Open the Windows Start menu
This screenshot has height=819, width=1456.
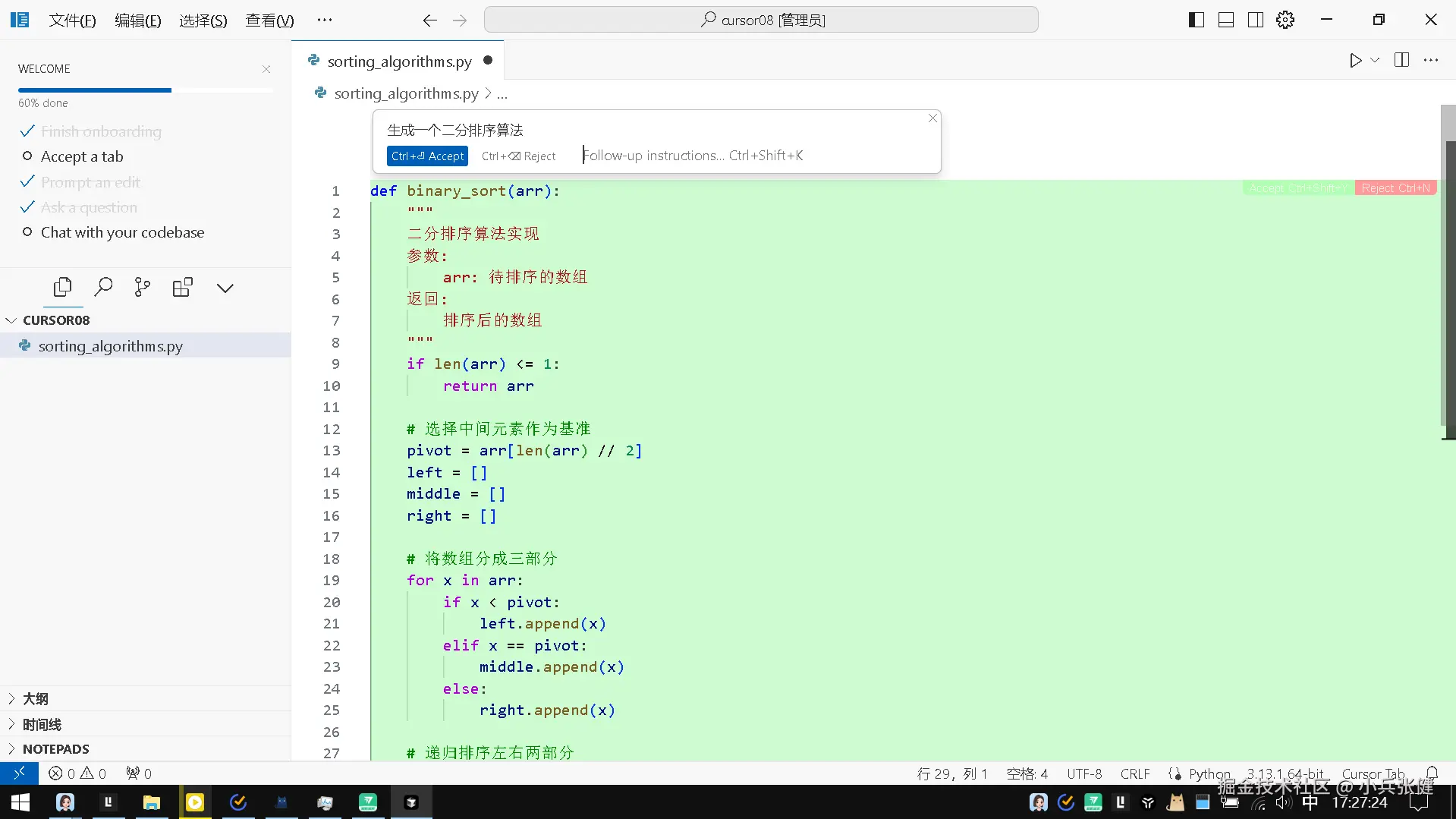[20, 802]
